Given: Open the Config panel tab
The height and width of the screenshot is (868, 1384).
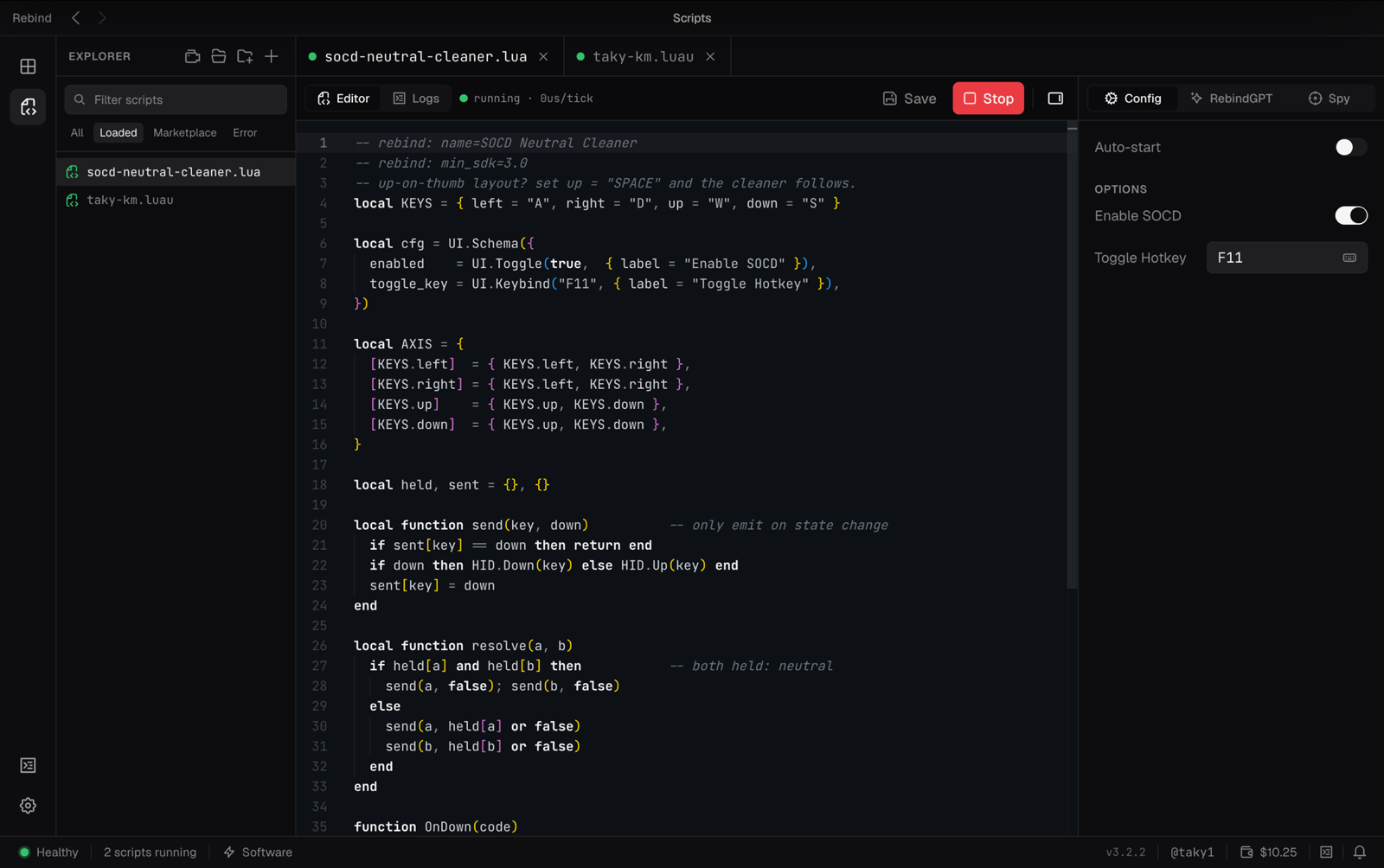Looking at the screenshot, I should coord(1132,99).
